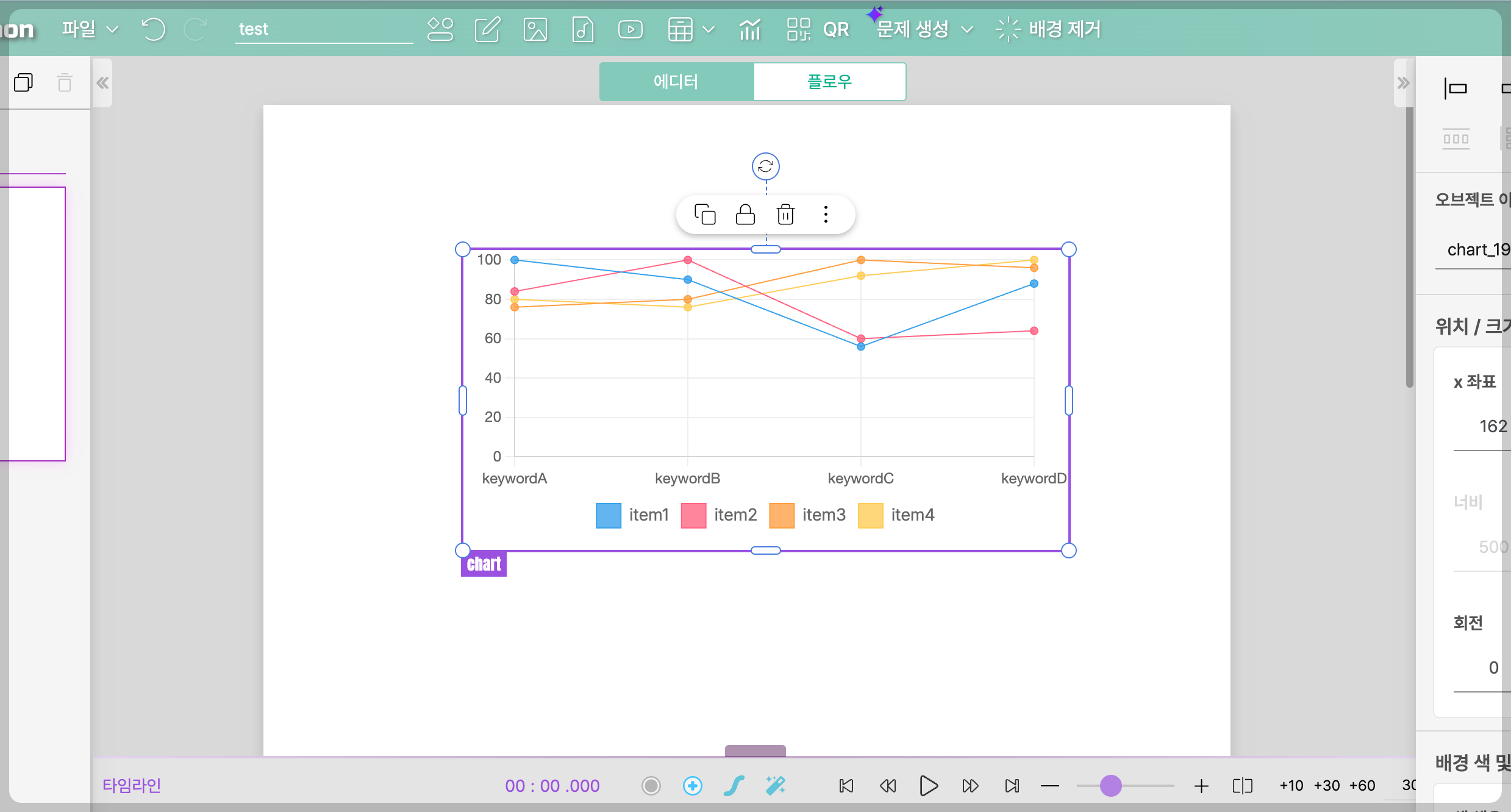
Task: Insert a video with the video icon
Action: (x=630, y=29)
